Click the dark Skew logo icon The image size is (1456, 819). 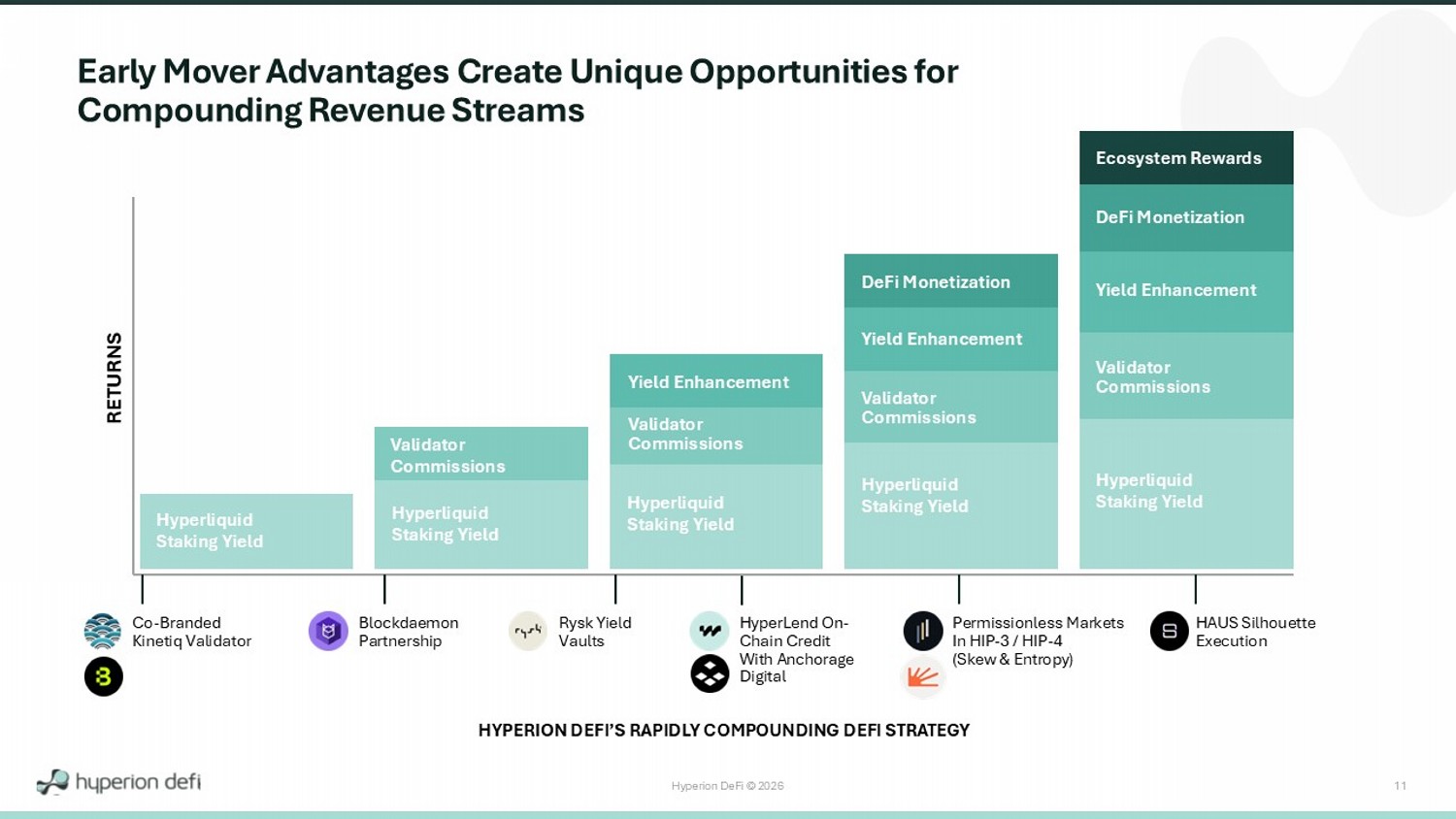pyautogui.click(x=923, y=631)
